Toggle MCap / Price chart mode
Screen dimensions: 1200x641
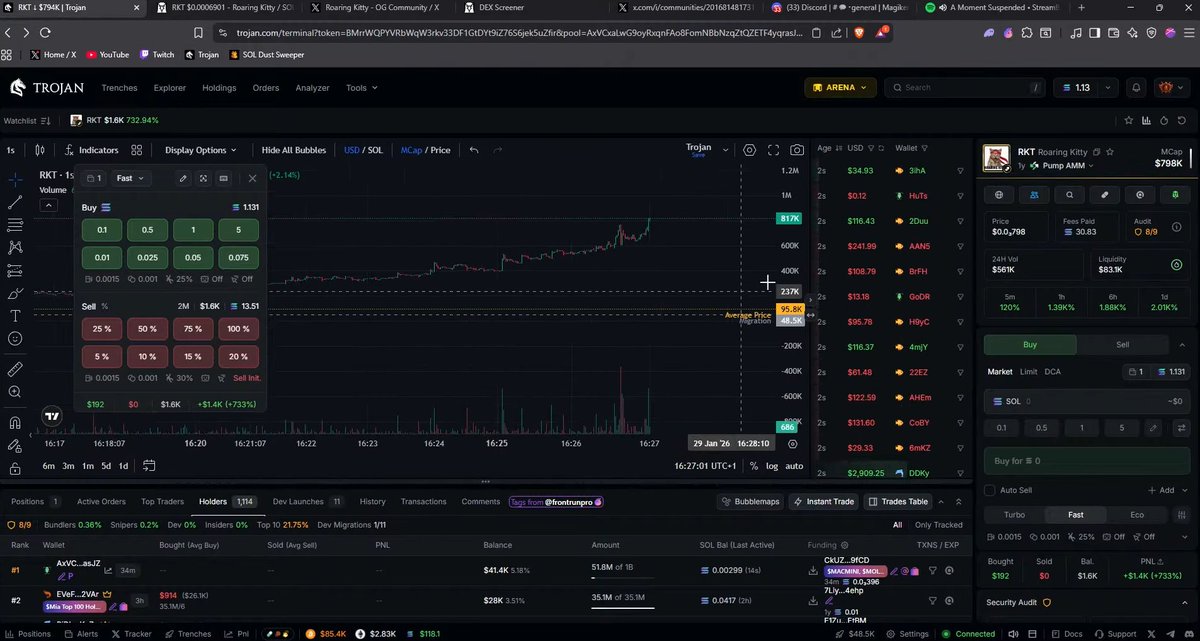coord(425,150)
